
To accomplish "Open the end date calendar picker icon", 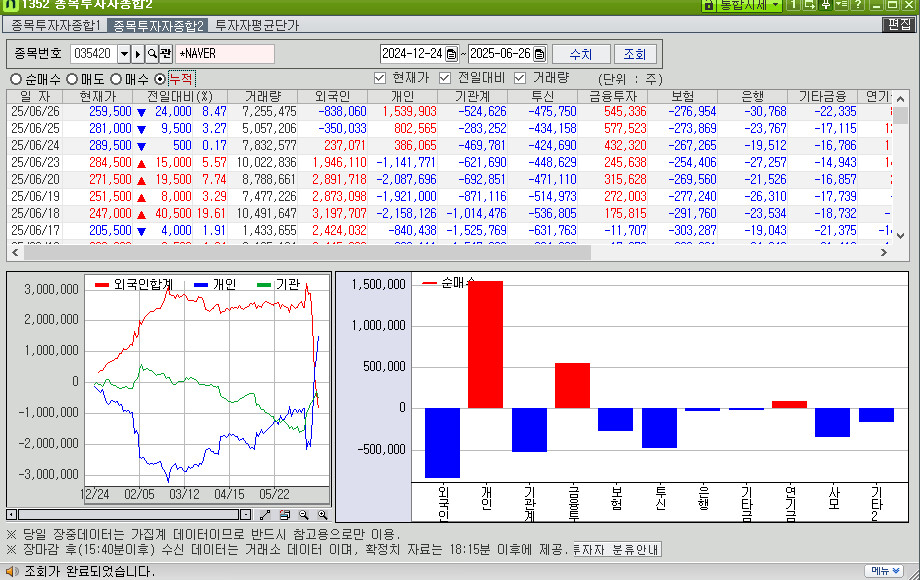I will coord(539,54).
